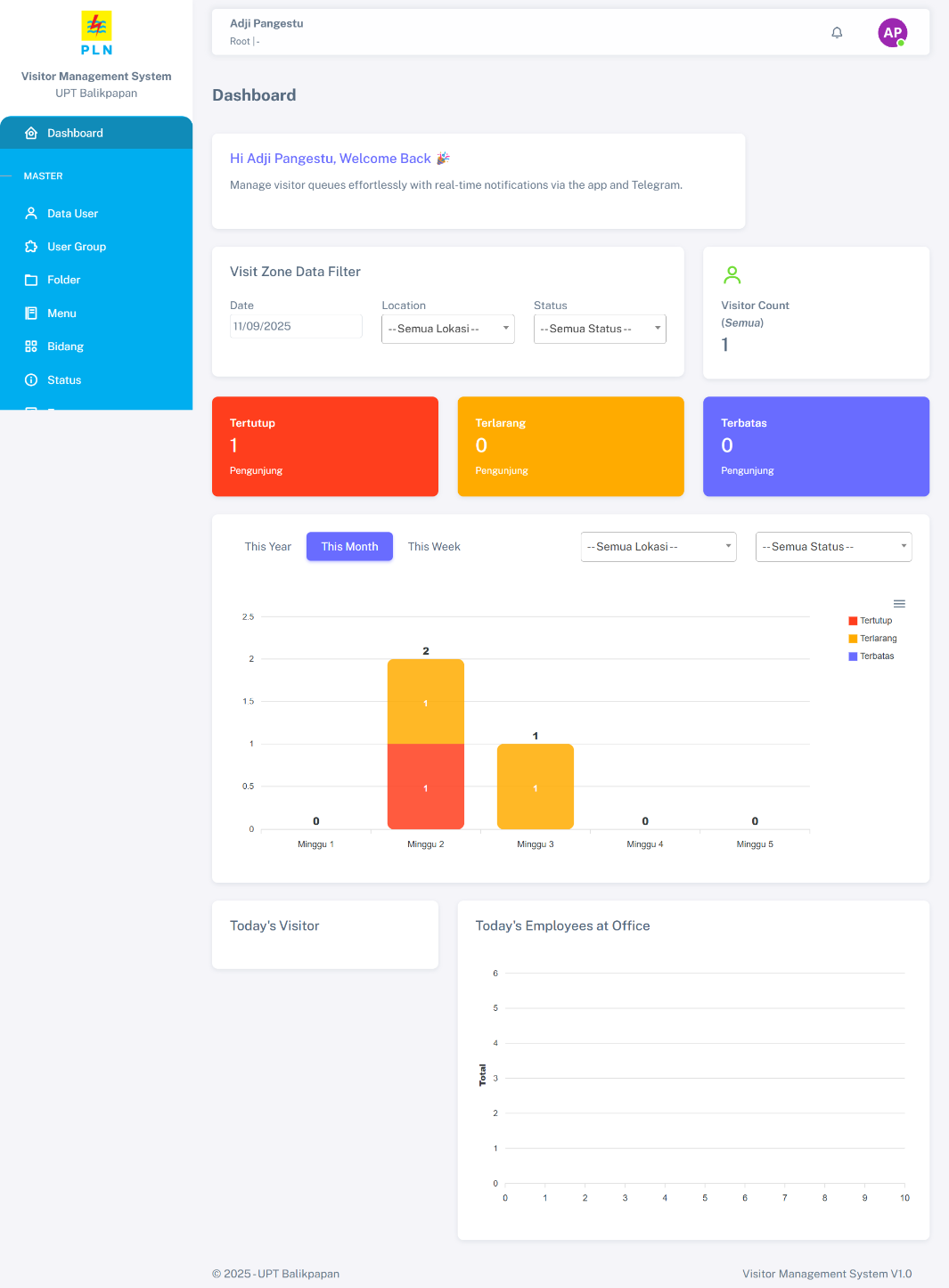Click the User Group puzzle icon
Screen dimensions: 949x1288
point(31,247)
